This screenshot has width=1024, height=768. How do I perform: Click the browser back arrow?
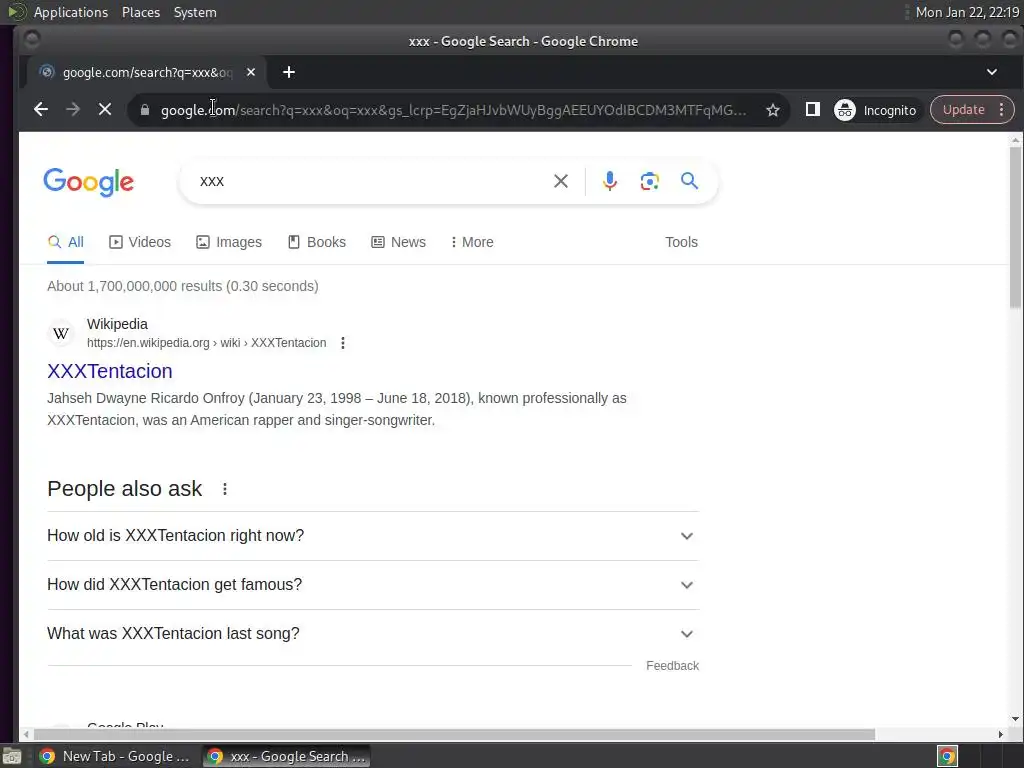point(40,110)
